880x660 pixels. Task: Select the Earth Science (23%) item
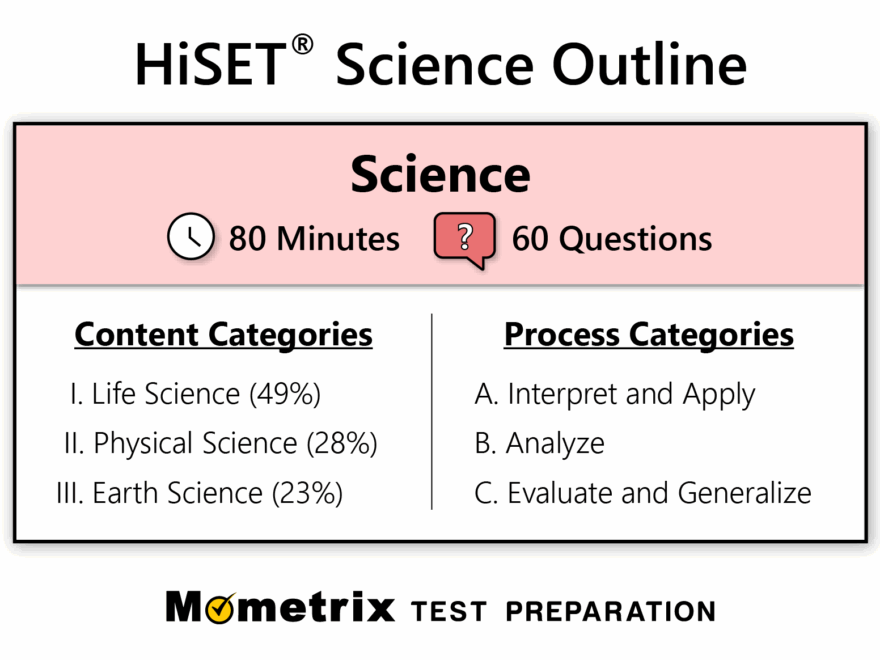199,493
